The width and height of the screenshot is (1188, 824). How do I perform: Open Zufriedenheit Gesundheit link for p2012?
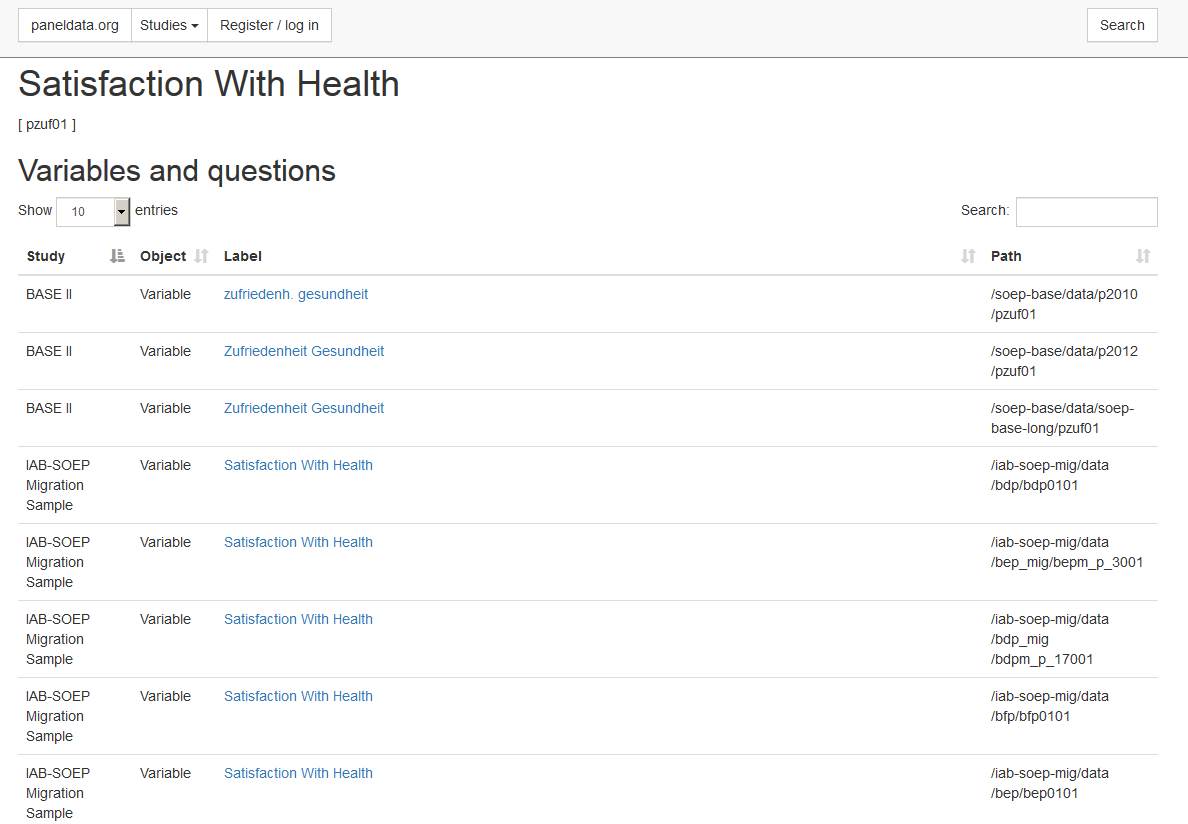[x=304, y=351]
